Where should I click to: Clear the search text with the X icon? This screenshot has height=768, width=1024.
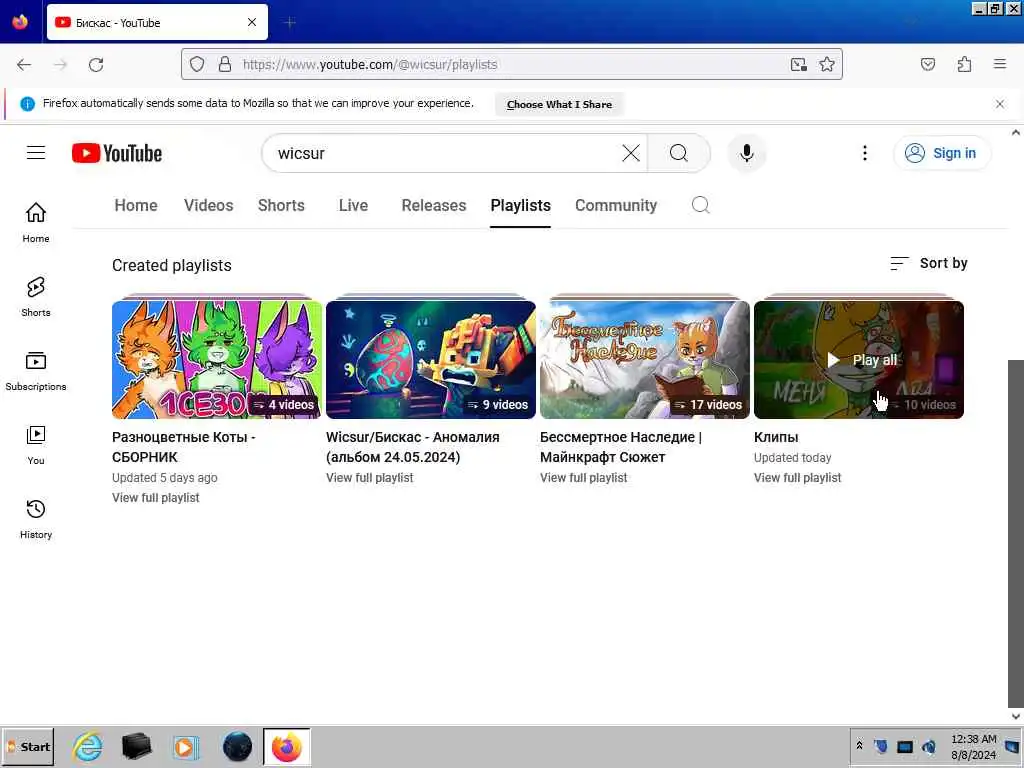[x=631, y=153]
